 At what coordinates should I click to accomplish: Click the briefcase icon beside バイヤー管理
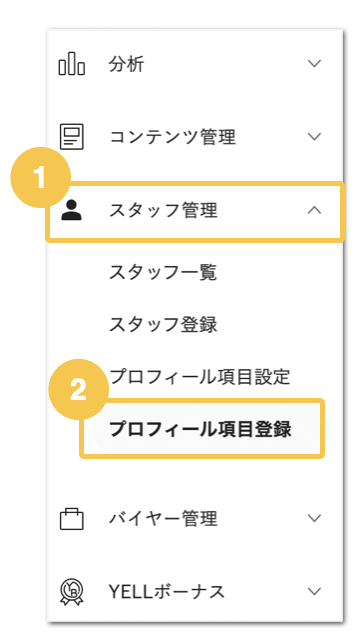71,519
